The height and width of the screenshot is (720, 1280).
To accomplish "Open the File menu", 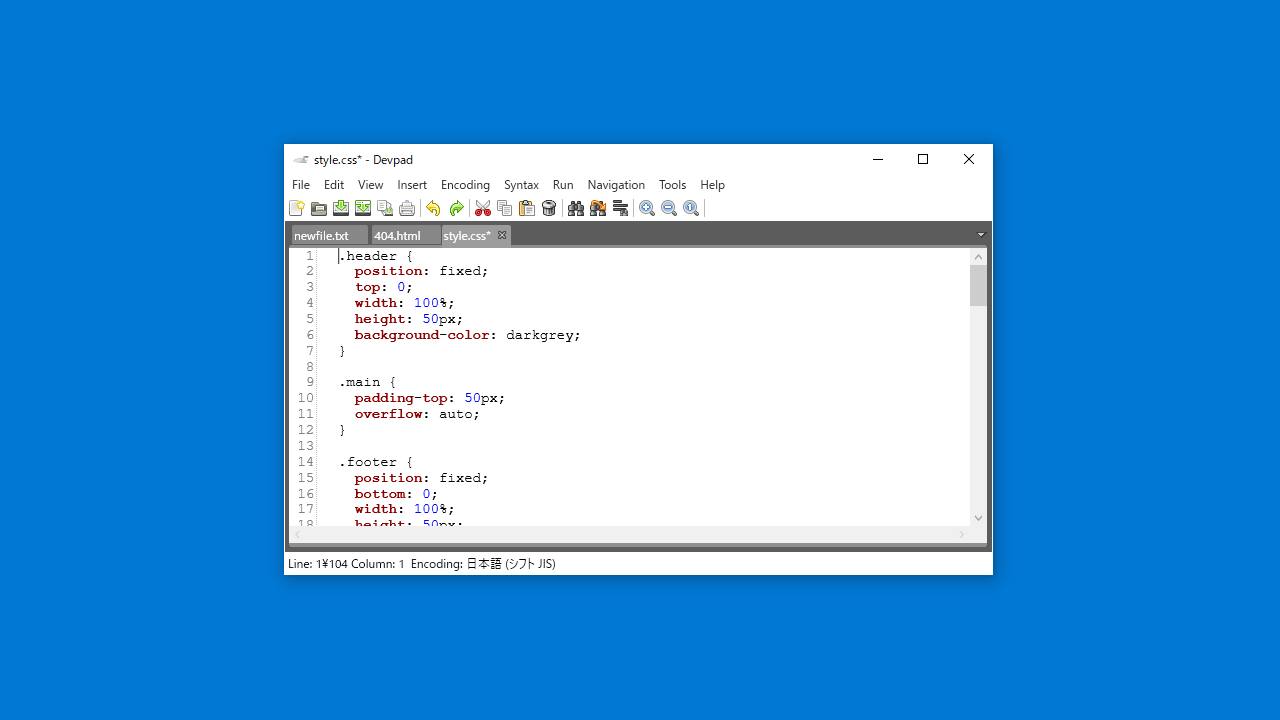I will pos(301,185).
